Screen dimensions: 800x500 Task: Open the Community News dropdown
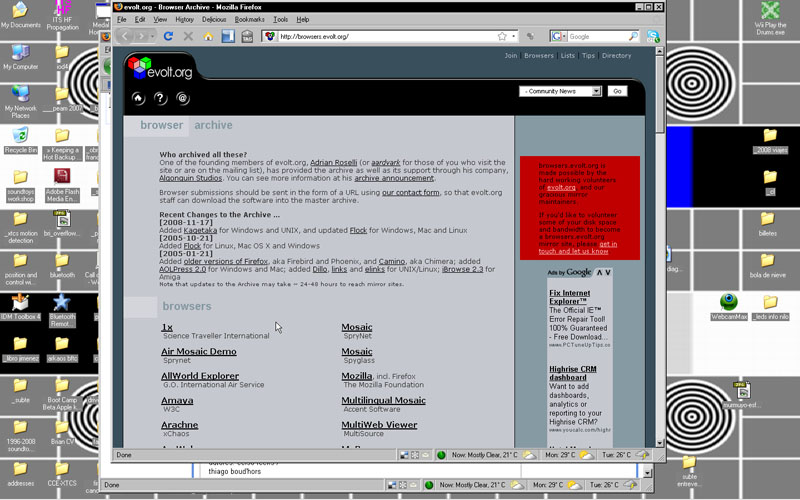[x=560, y=91]
